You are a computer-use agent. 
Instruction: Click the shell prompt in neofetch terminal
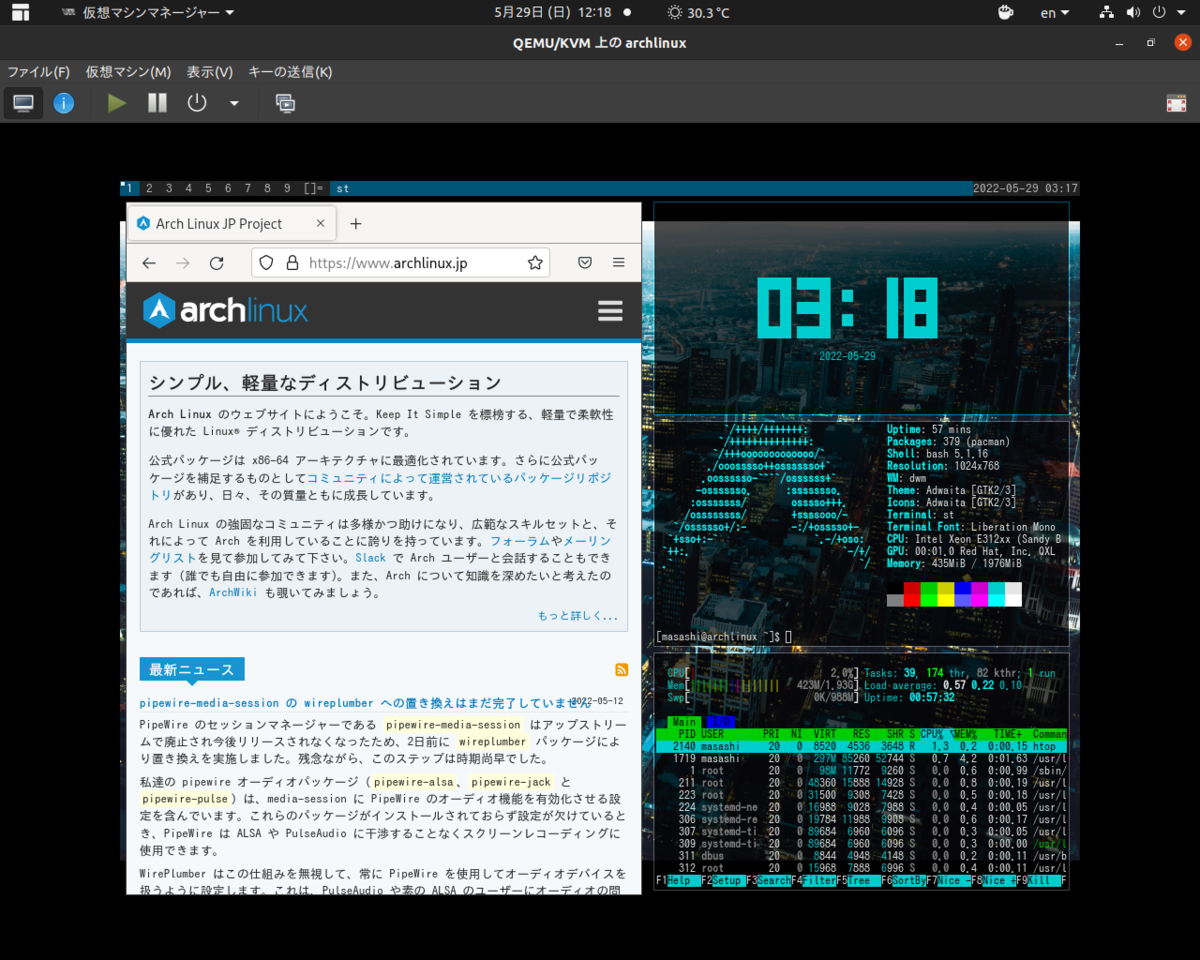[x=725, y=637]
